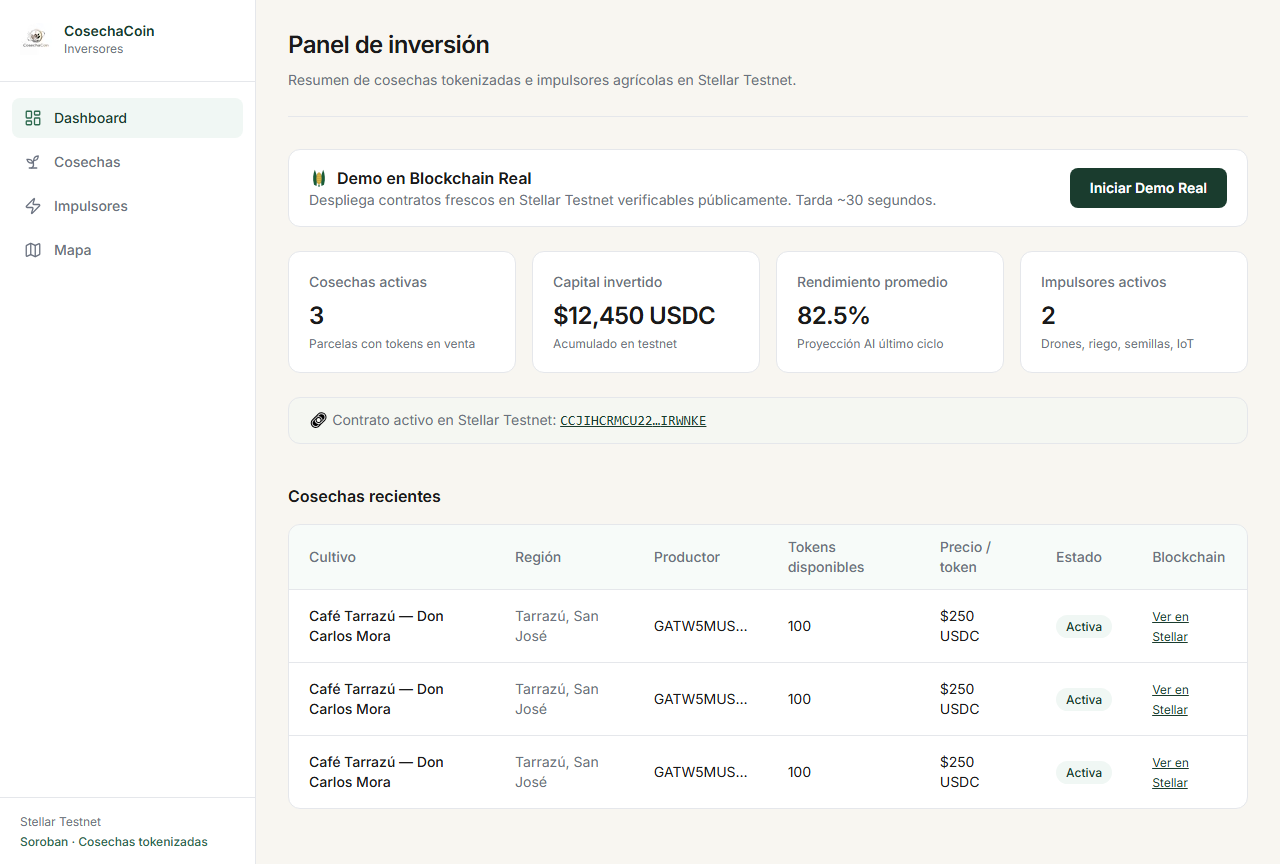Screen dimensions: 1280x864
Task: Click the Panel de inversión page heading
Action: click(x=389, y=45)
